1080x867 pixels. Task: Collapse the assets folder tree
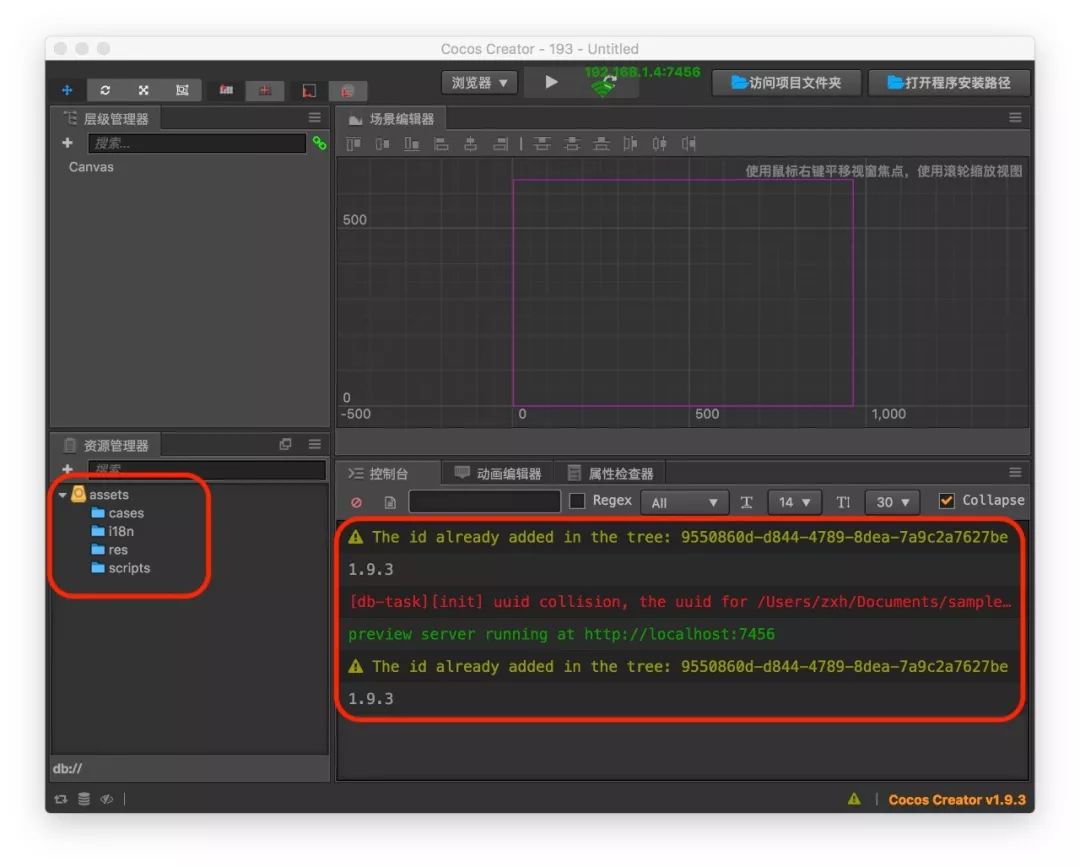(63, 494)
